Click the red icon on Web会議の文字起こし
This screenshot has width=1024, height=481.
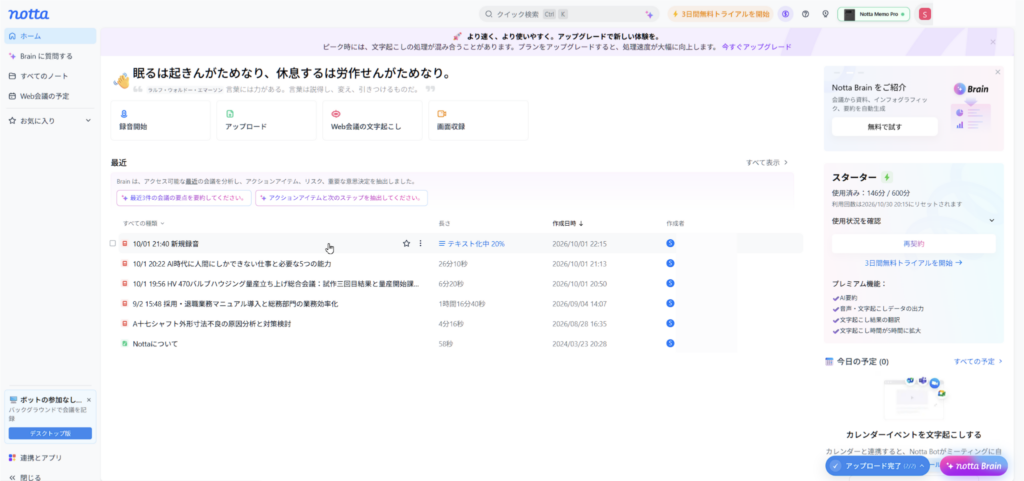pyautogui.click(x=336, y=114)
